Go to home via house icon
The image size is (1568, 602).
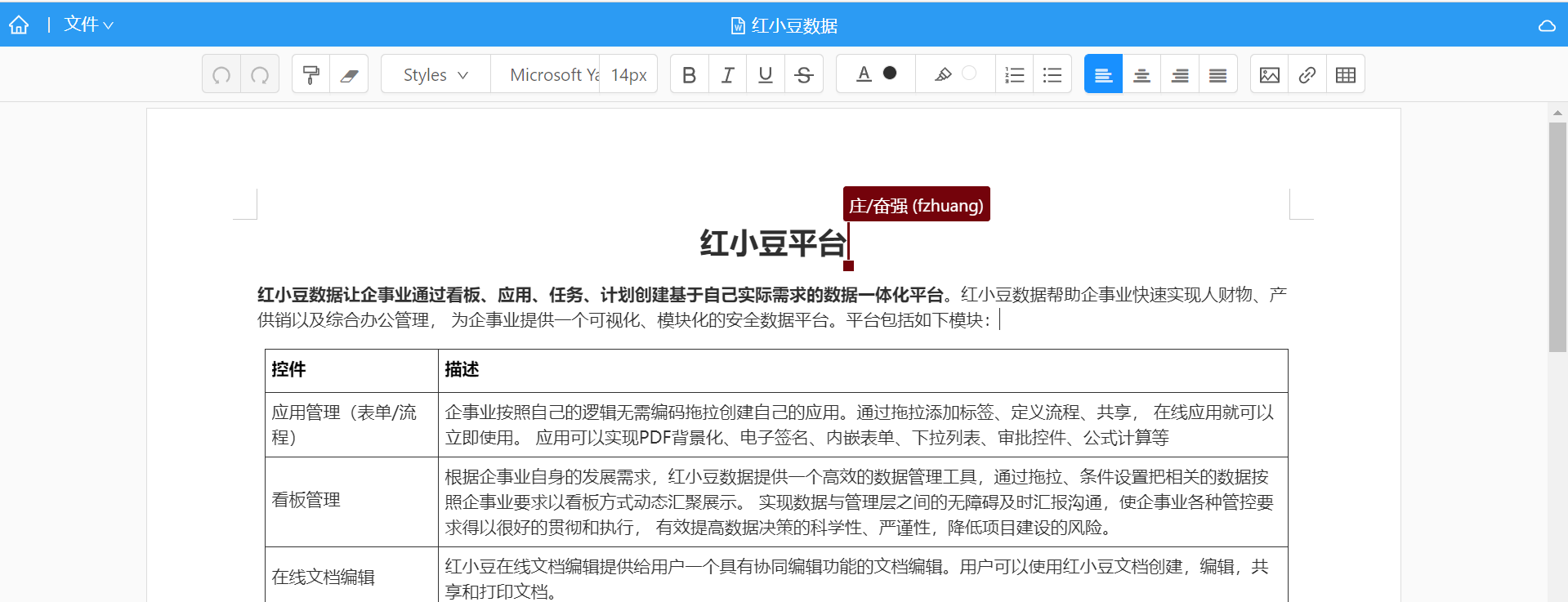click(x=19, y=25)
